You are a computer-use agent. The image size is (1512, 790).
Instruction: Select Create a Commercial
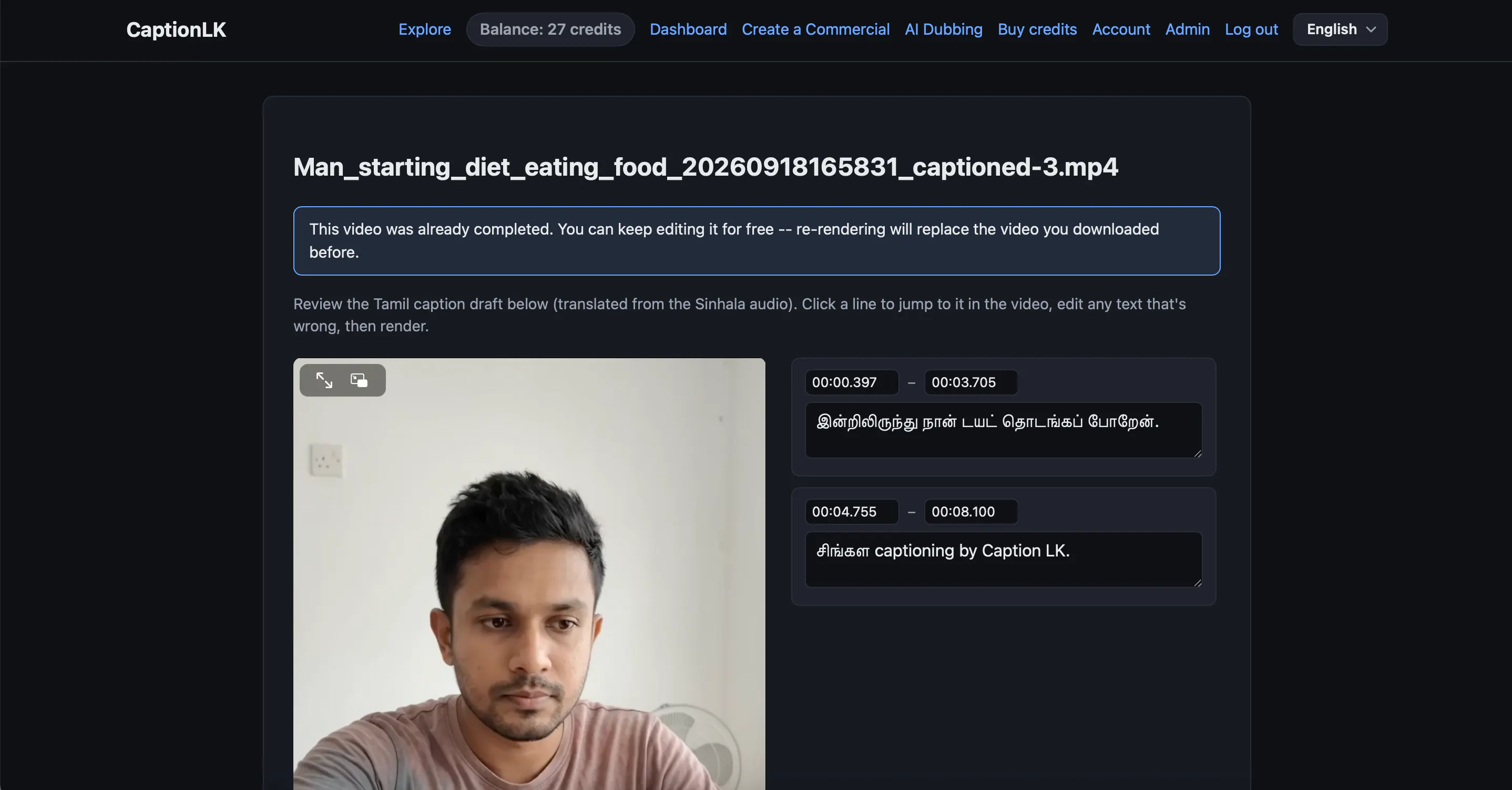coord(815,29)
